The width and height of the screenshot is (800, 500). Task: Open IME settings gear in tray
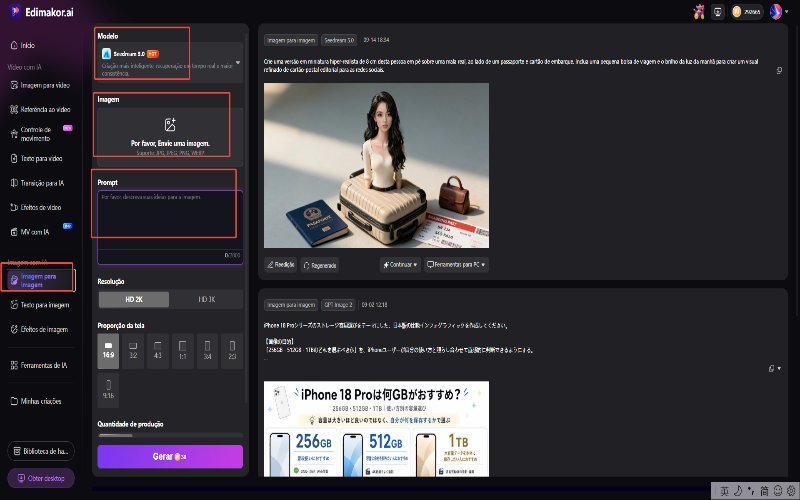(791, 491)
